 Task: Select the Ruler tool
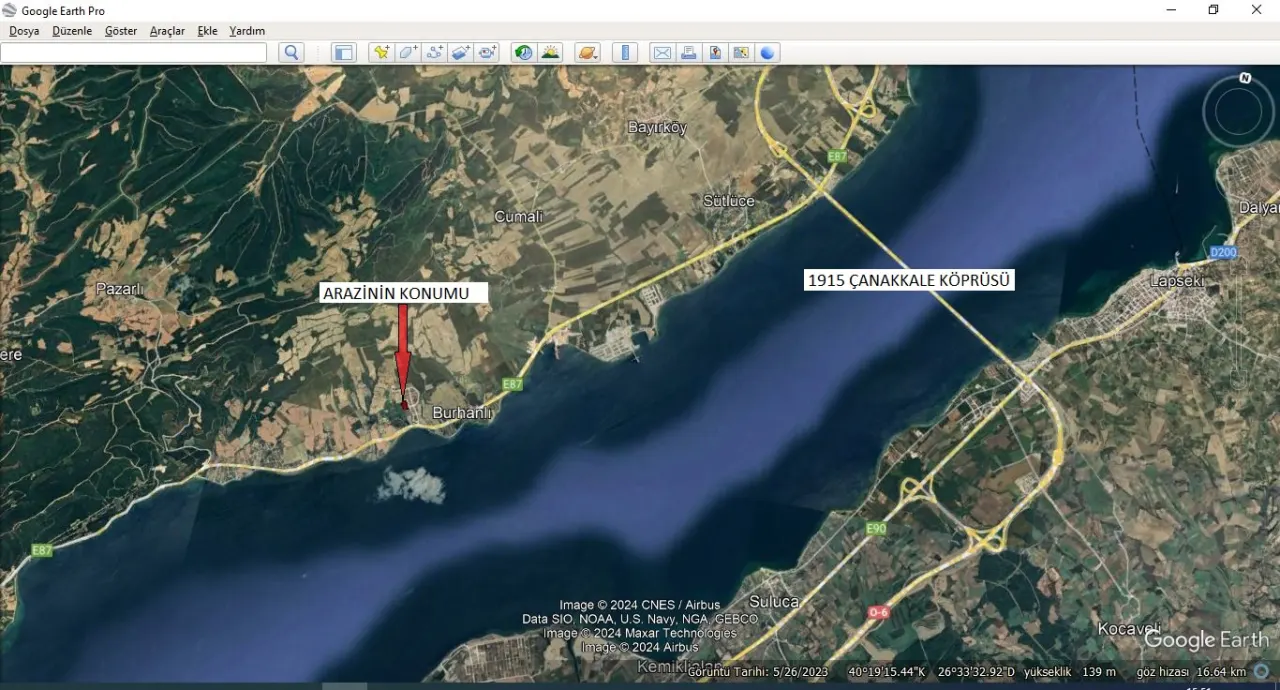point(624,53)
